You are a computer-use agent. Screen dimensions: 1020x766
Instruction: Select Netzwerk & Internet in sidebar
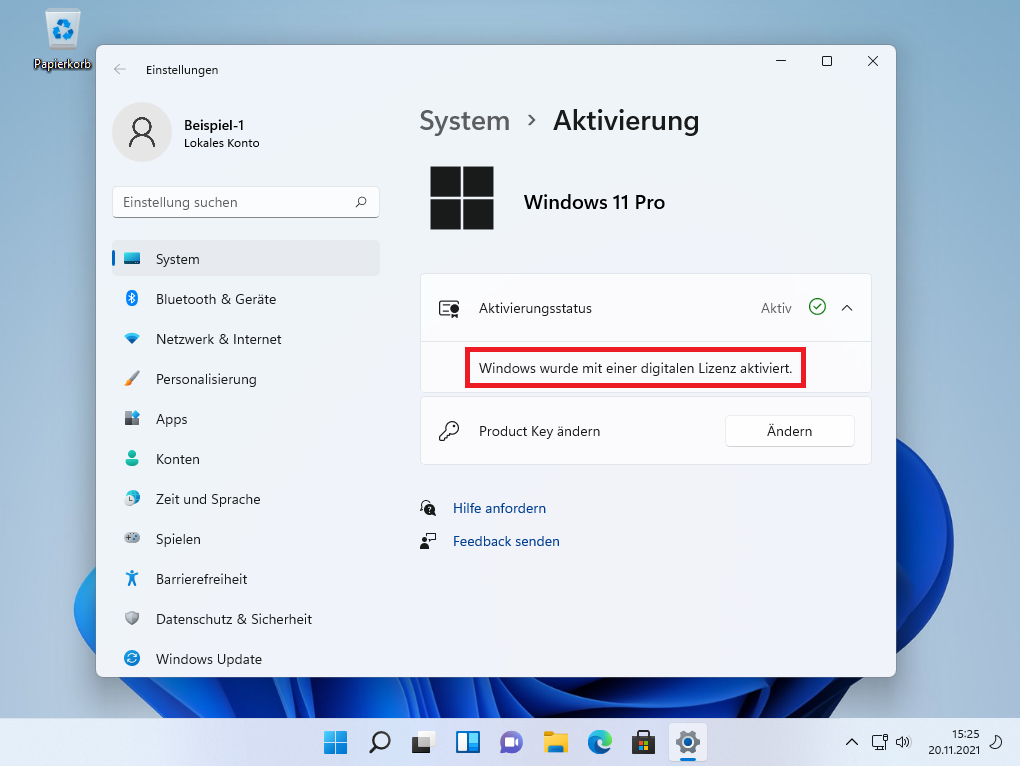[218, 339]
